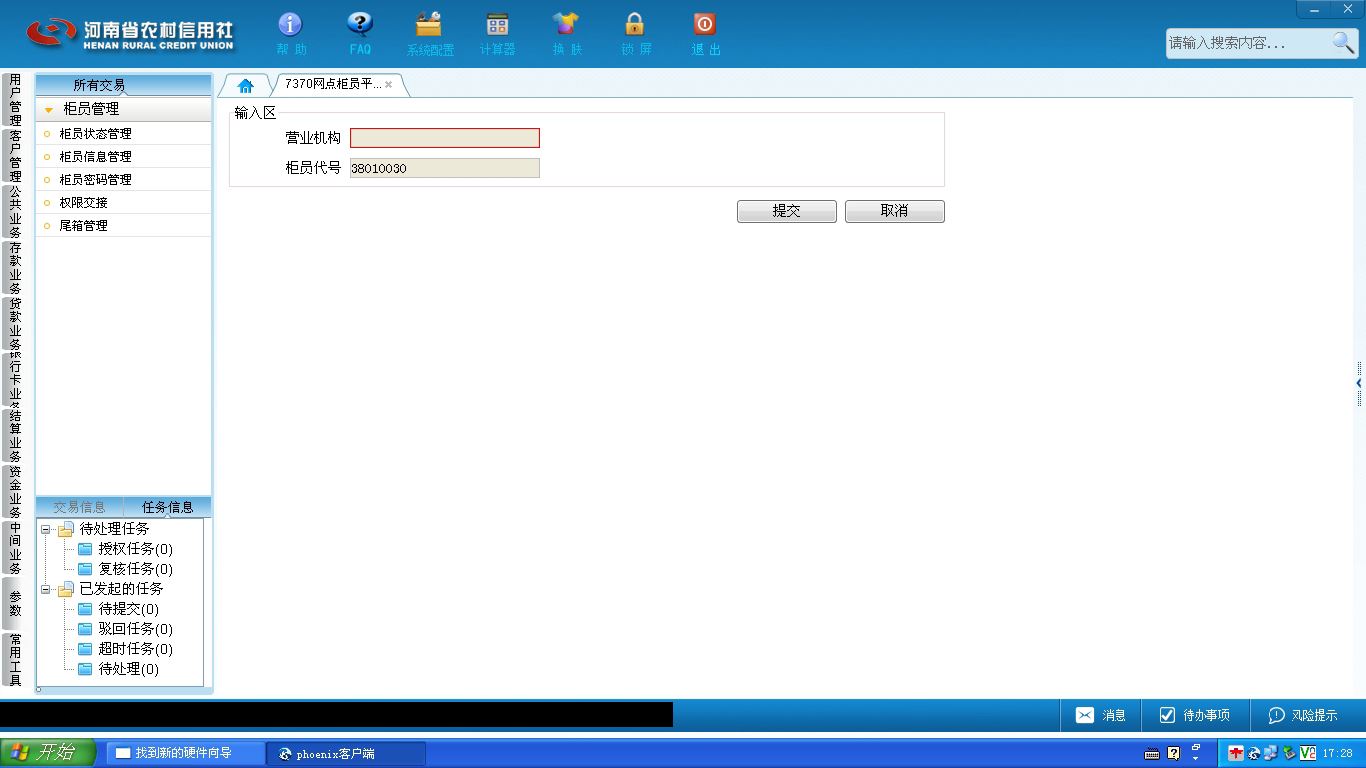Image resolution: width=1366 pixels, height=768 pixels.
Task: Click the 柜员代号 field showing 38010030
Action: click(x=445, y=168)
